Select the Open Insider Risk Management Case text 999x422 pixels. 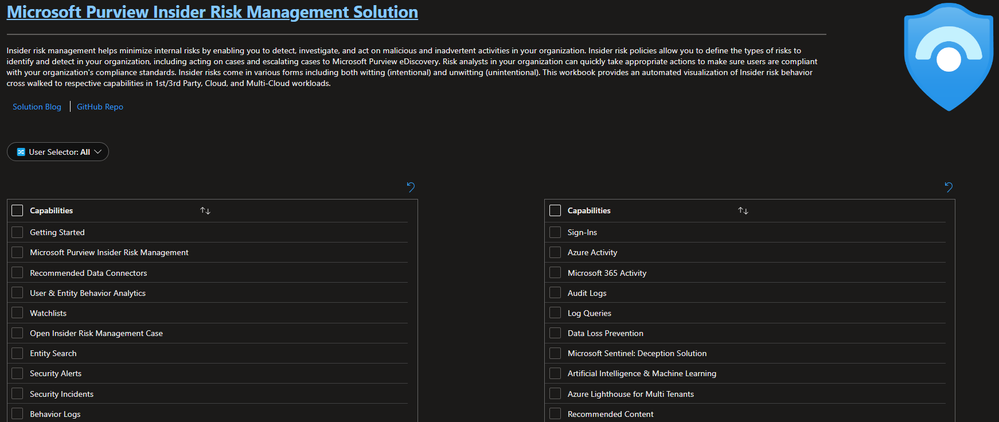[x=96, y=333]
